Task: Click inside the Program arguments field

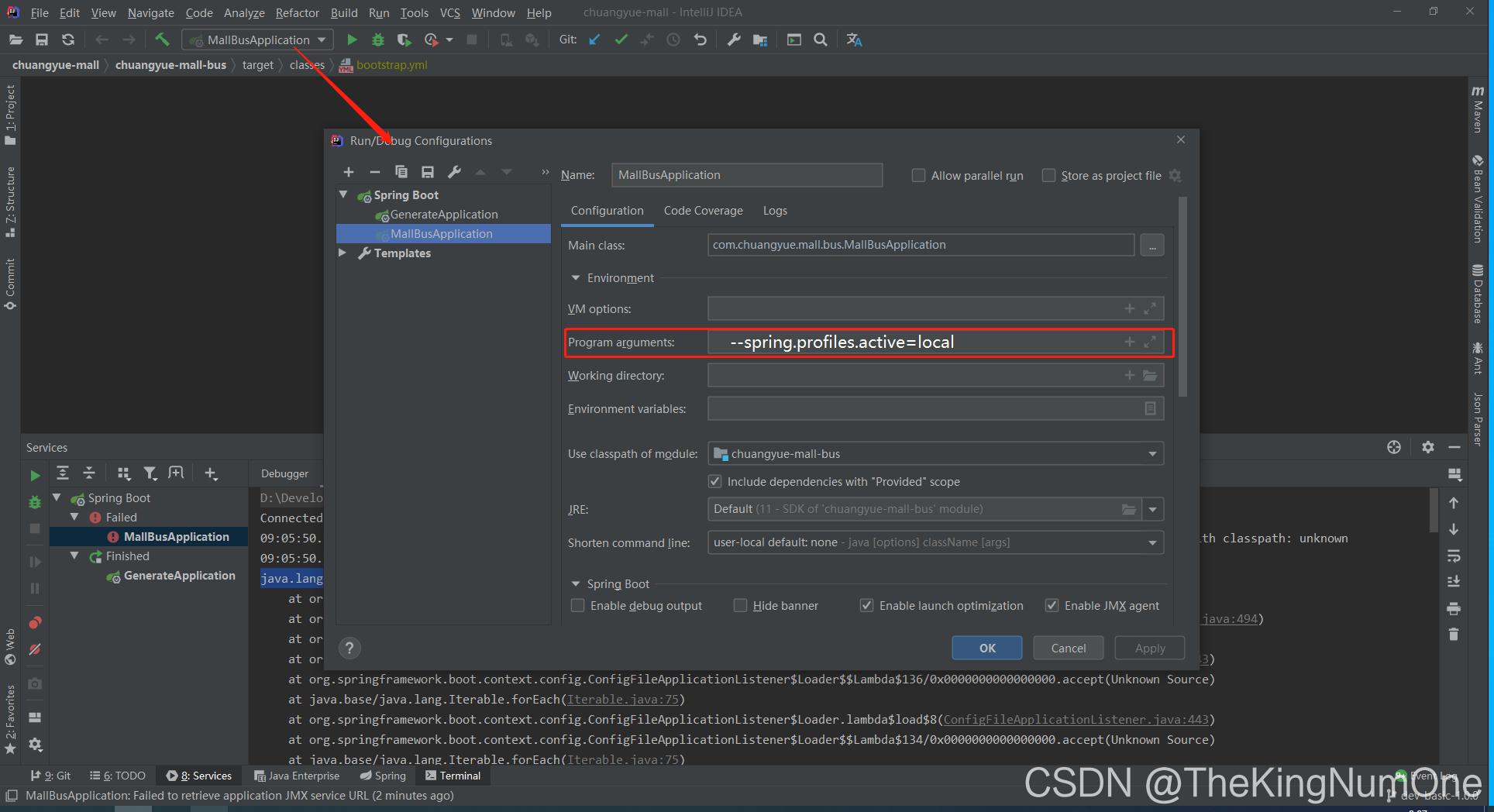Action: 891,342
